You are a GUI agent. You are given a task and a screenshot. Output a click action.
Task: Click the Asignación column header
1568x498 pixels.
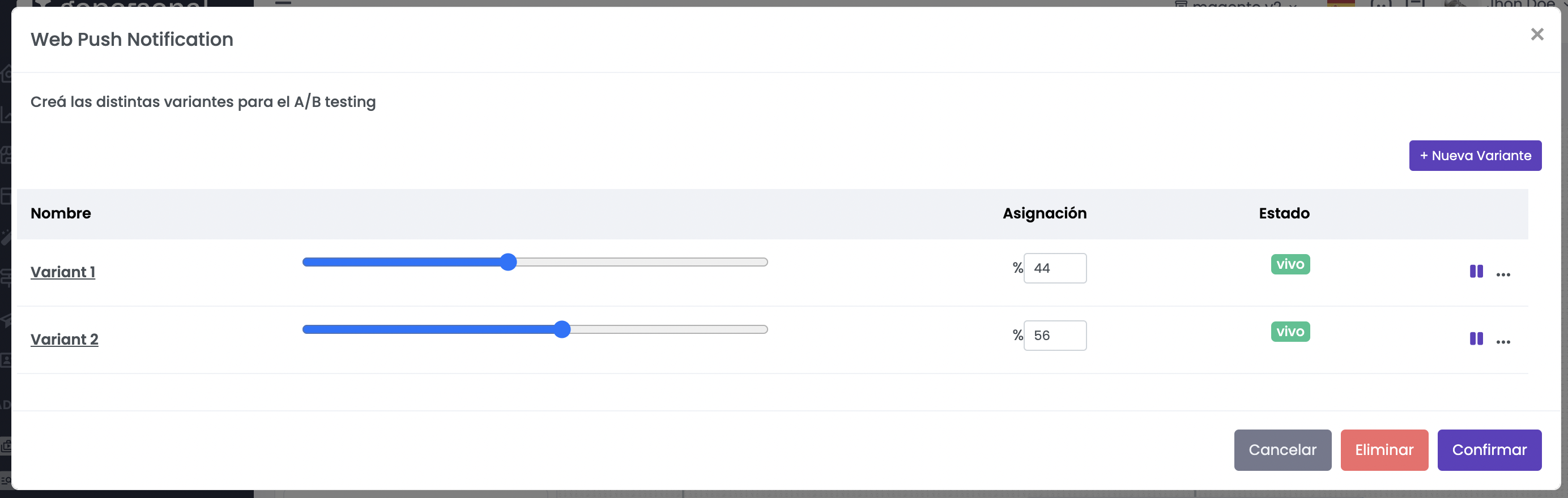[1045, 213]
